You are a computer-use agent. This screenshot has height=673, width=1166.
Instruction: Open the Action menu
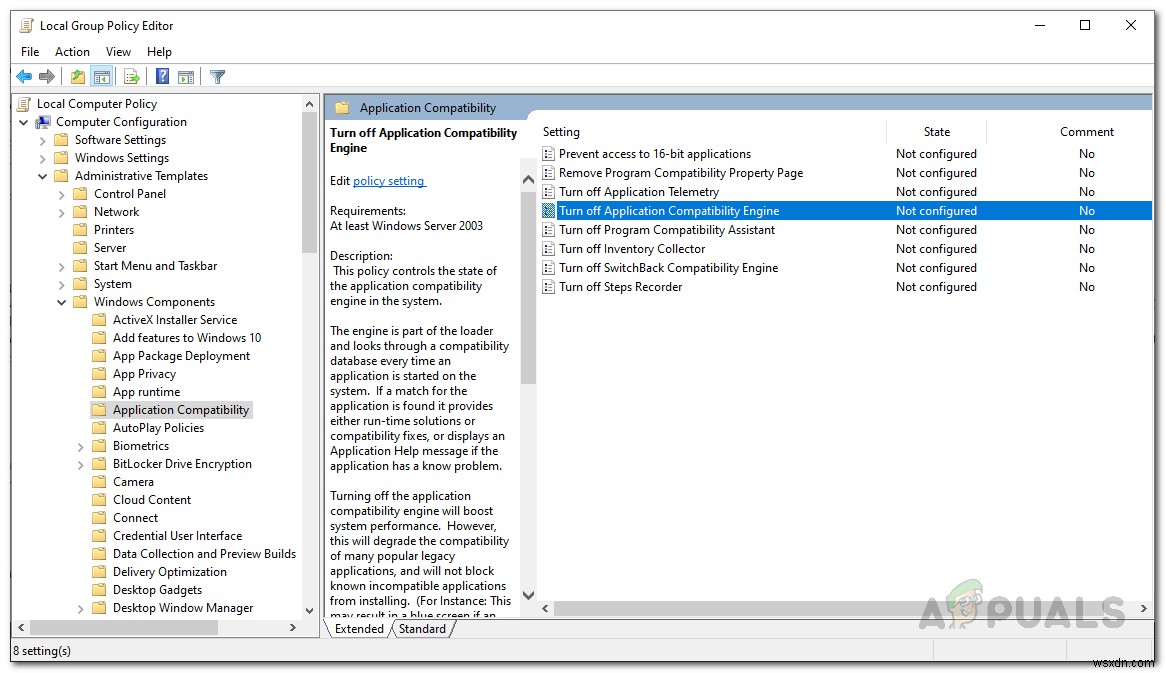(x=72, y=51)
